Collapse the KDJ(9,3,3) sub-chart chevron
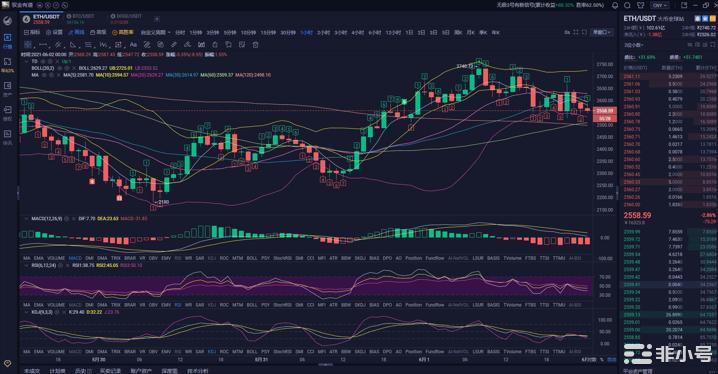Screen dimensions: 718x374 [x=27, y=312]
